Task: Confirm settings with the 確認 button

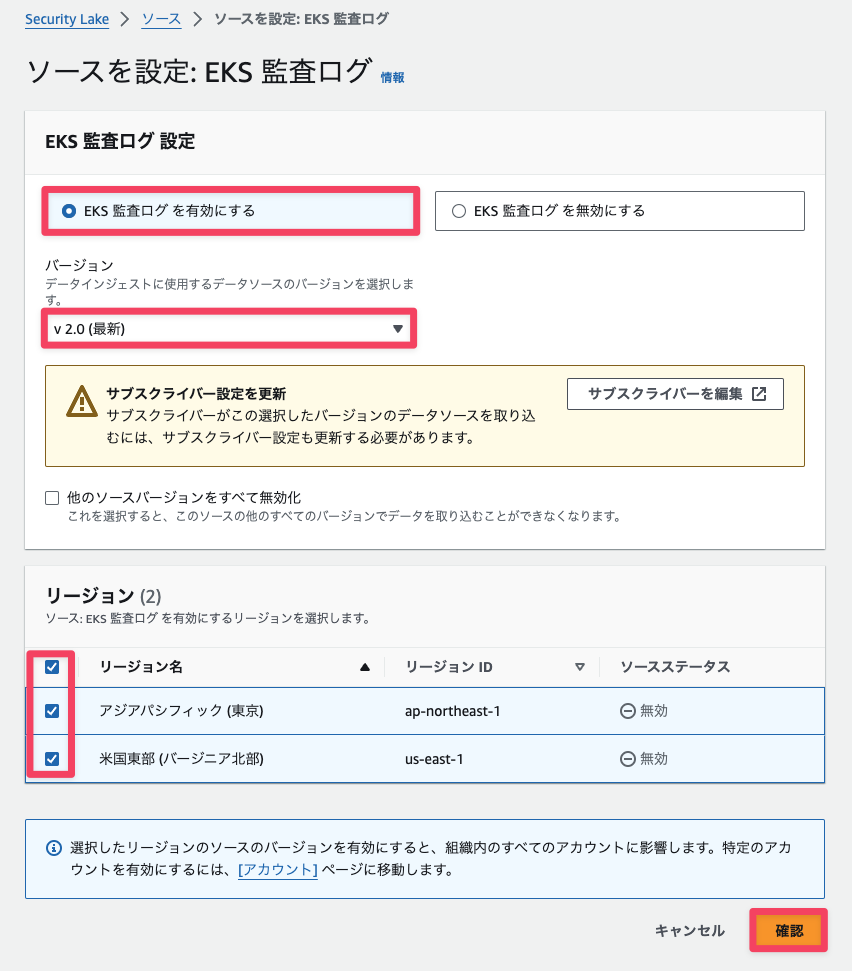Action: (x=789, y=929)
